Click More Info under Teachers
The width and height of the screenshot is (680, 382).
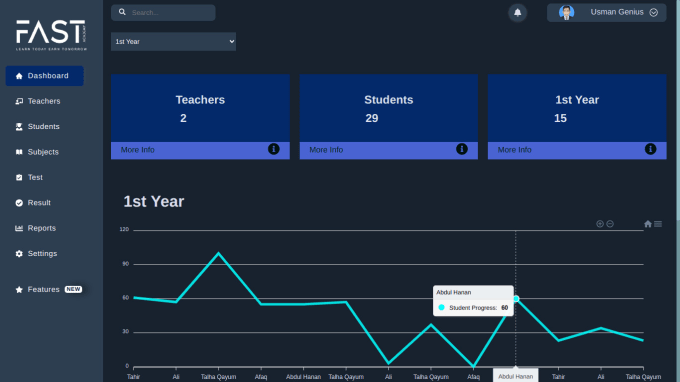click(137, 150)
